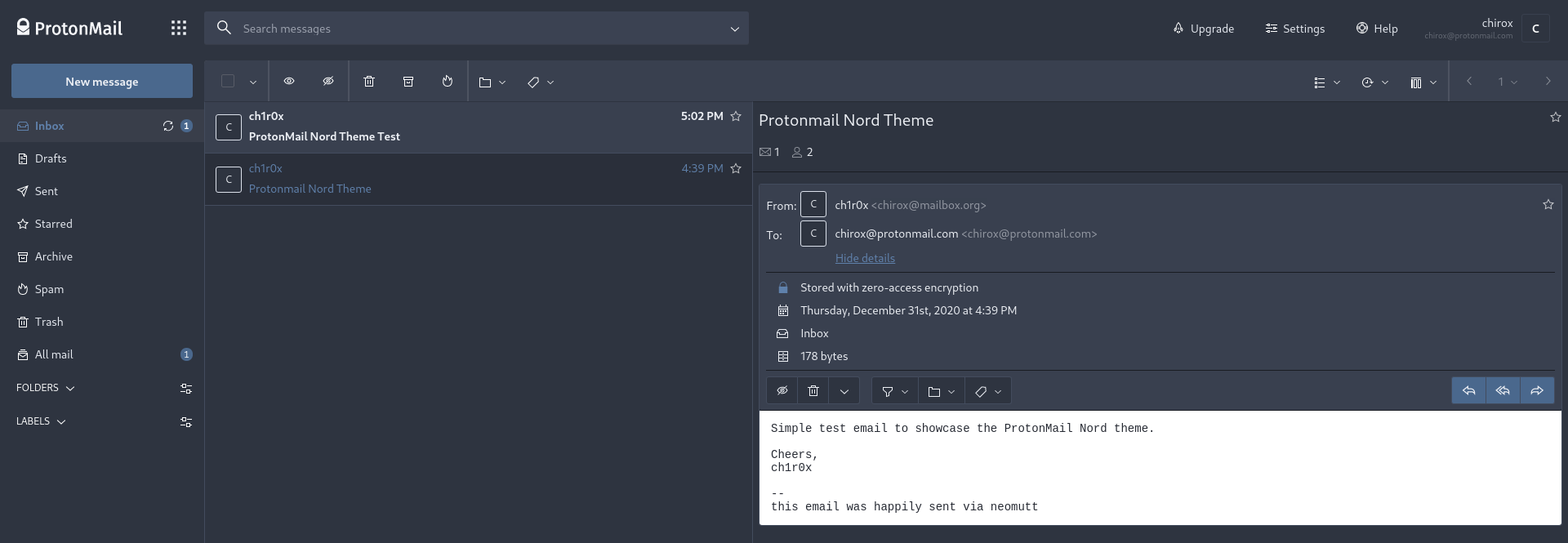Click the ProtonMail logo
The width and height of the screenshot is (1568, 543).
click(69, 29)
